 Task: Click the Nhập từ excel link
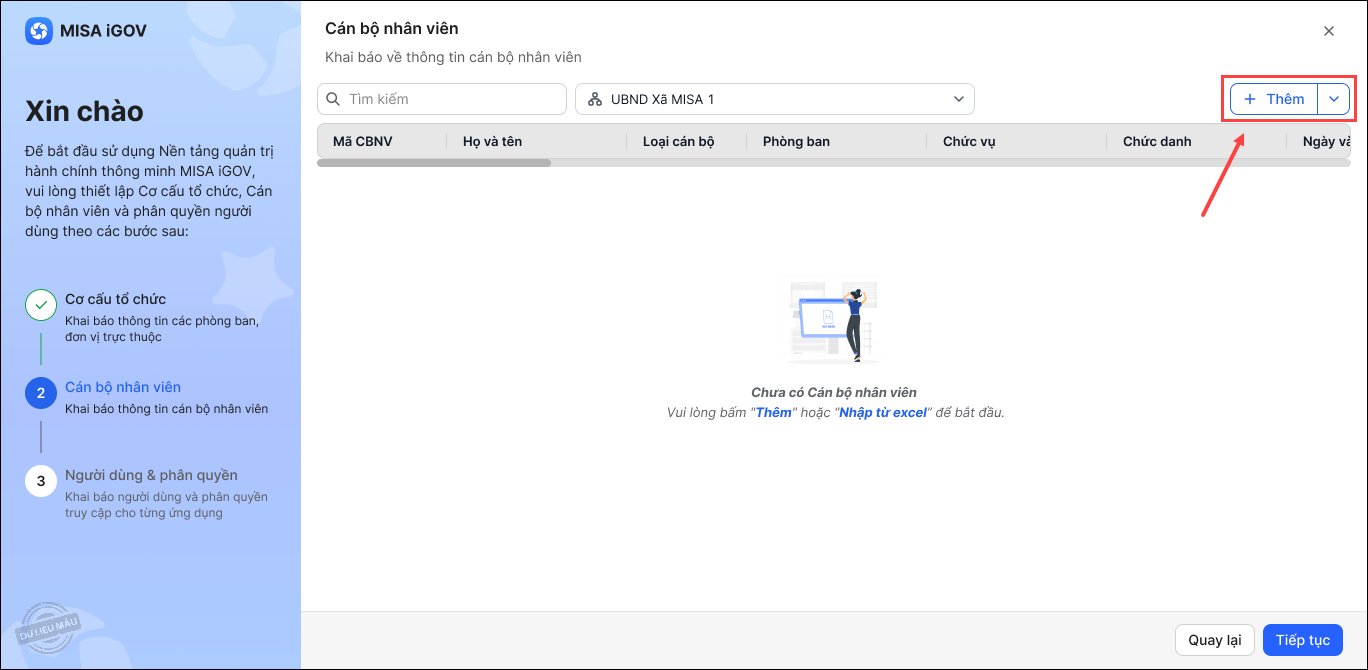pos(884,412)
